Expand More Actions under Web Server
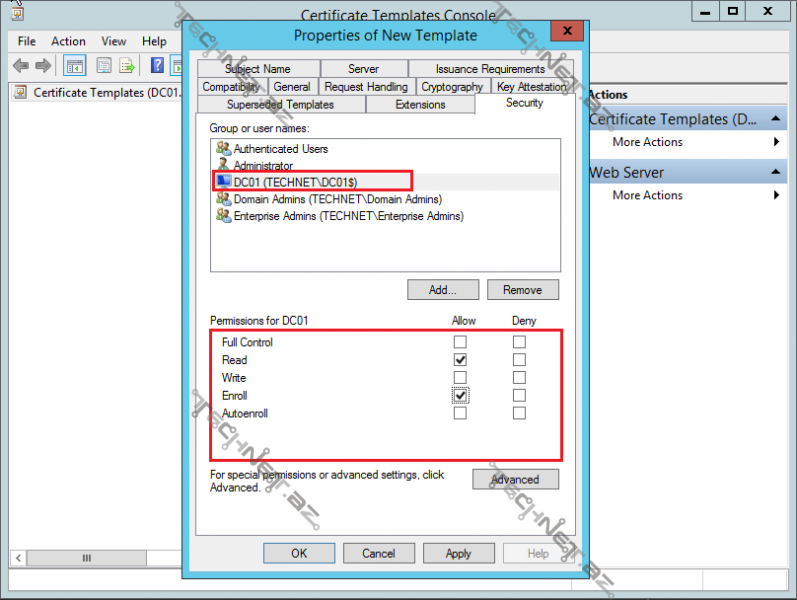Image resolution: width=797 pixels, height=600 pixels. tap(776, 195)
